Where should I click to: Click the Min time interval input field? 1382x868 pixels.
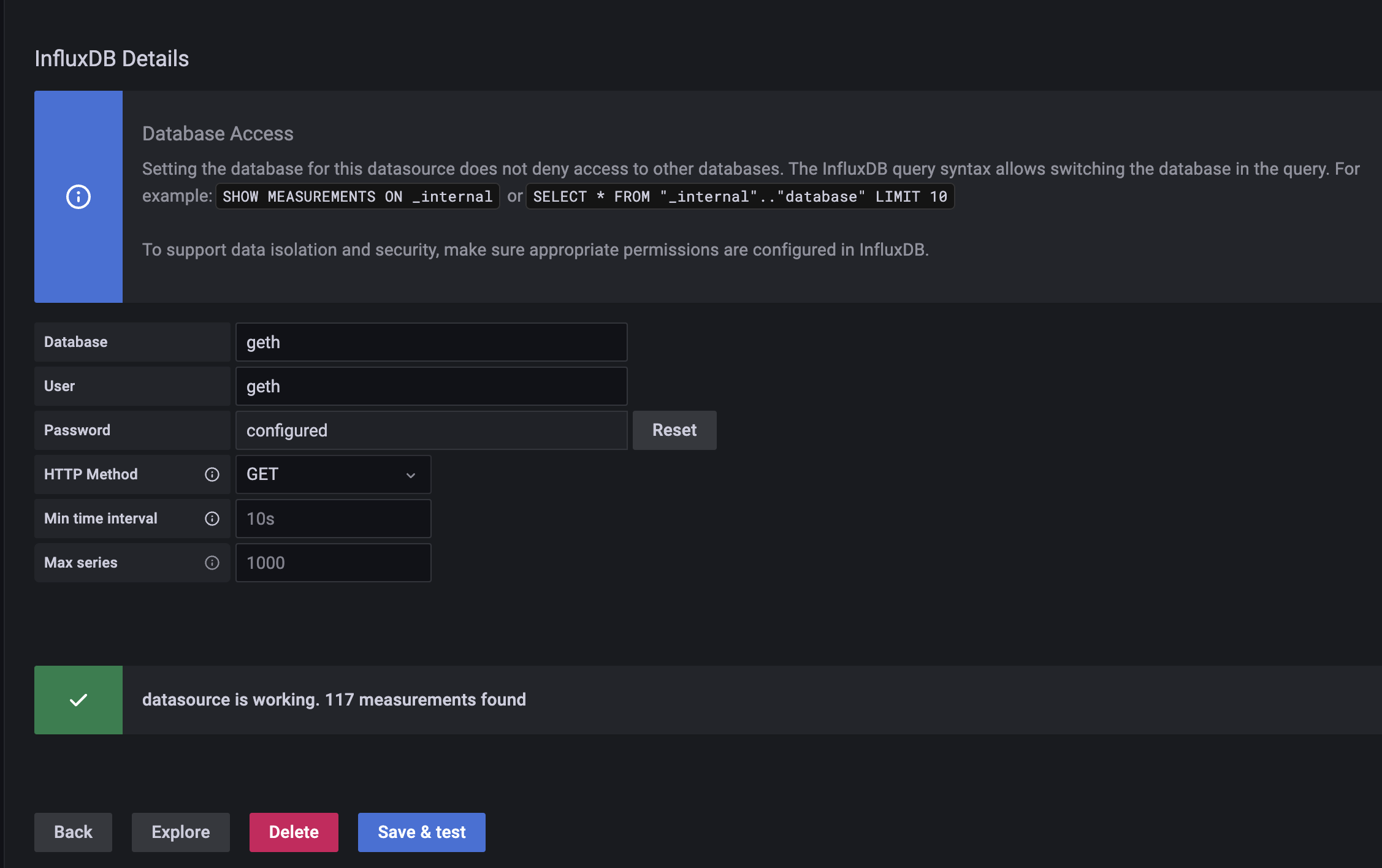333,518
